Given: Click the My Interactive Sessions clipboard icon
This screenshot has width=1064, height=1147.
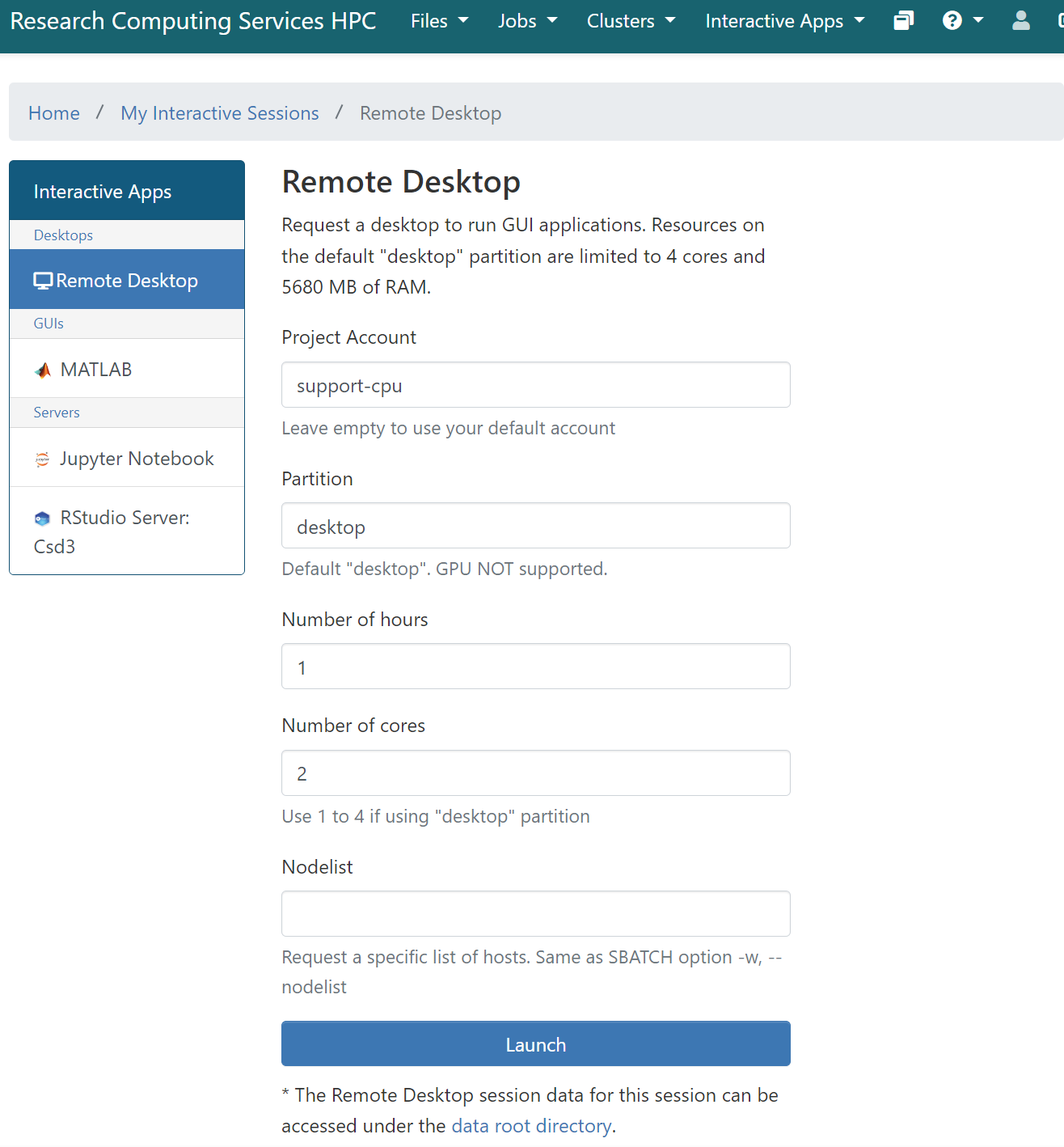Looking at the screenshot, I should 903,21.
